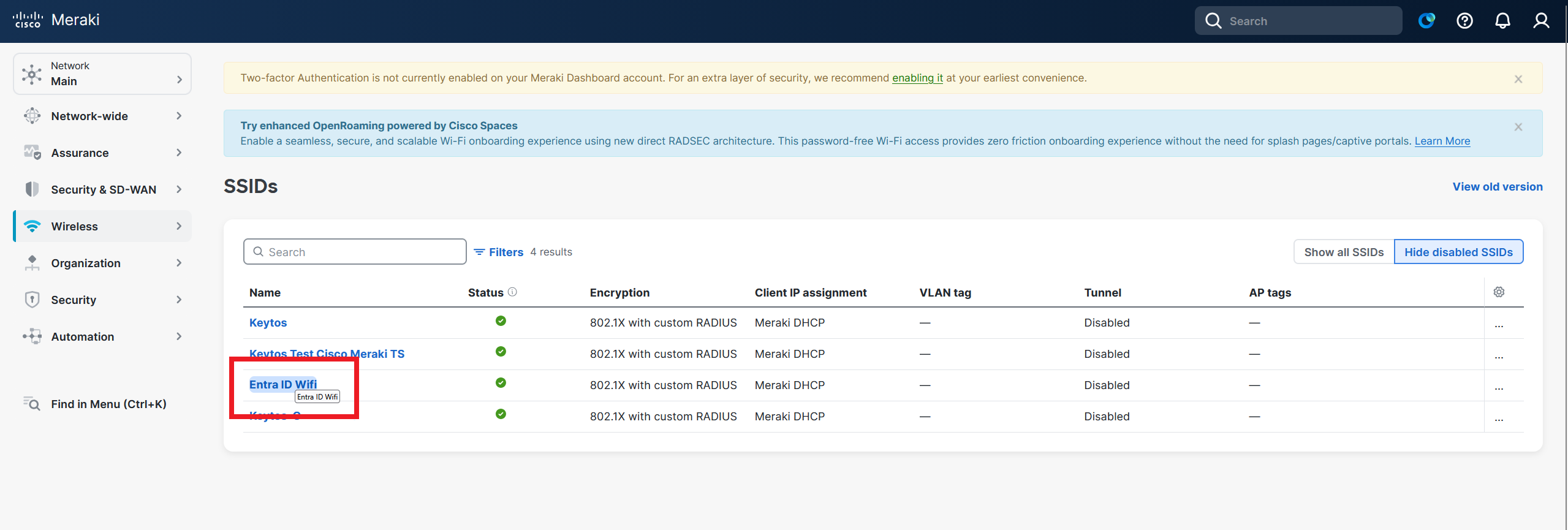Click the VLAN tag column header
This screenshot has width=1568, height=530.
coord(945,293)
